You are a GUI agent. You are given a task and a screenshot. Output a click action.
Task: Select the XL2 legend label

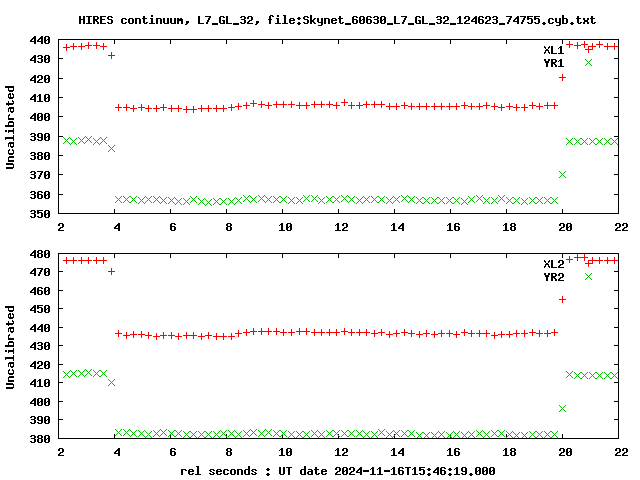pyautogui.click(x=553, y=264)
